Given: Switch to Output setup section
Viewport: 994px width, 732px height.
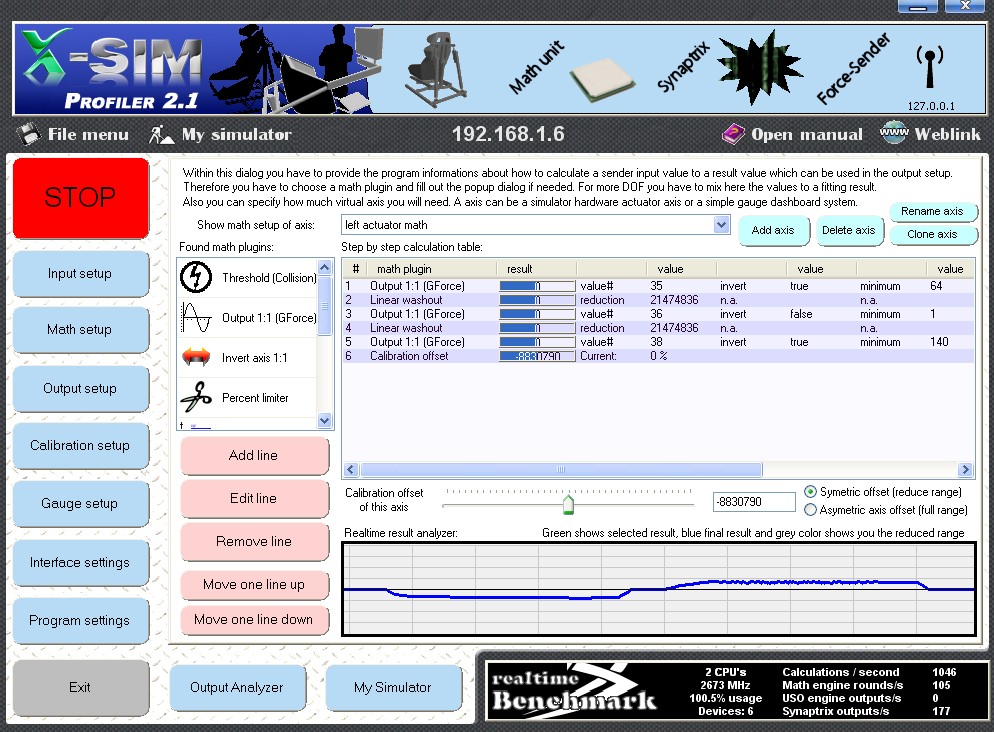Looking at the screenshot, I should [x=80, y=388].
